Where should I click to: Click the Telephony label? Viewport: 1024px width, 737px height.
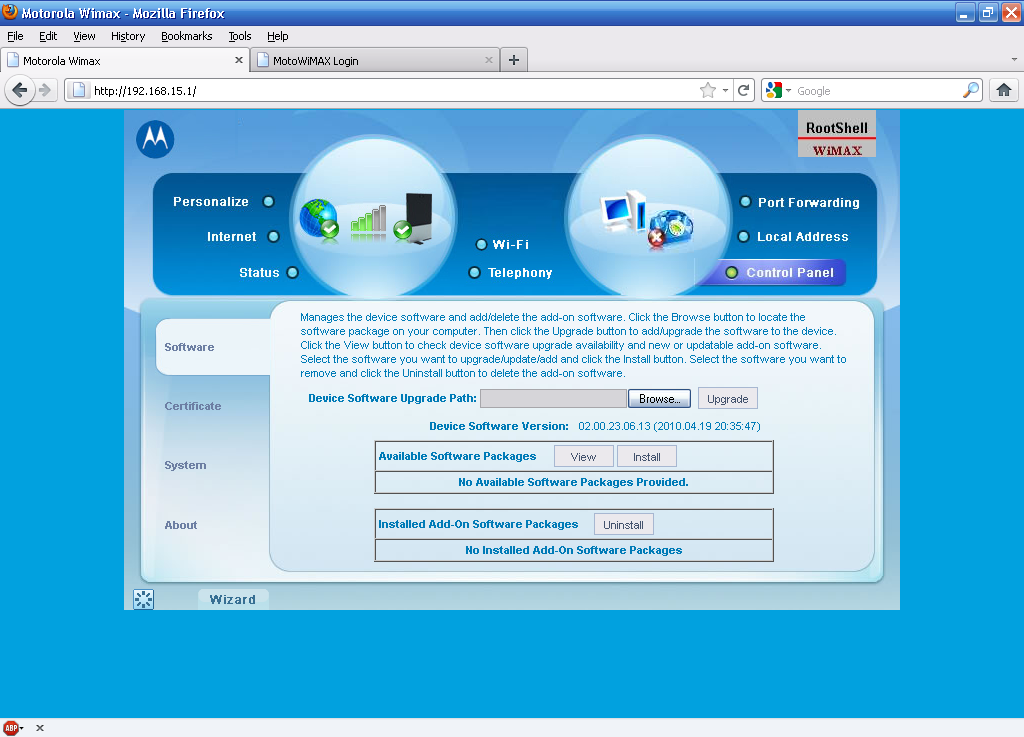[520, 272]
